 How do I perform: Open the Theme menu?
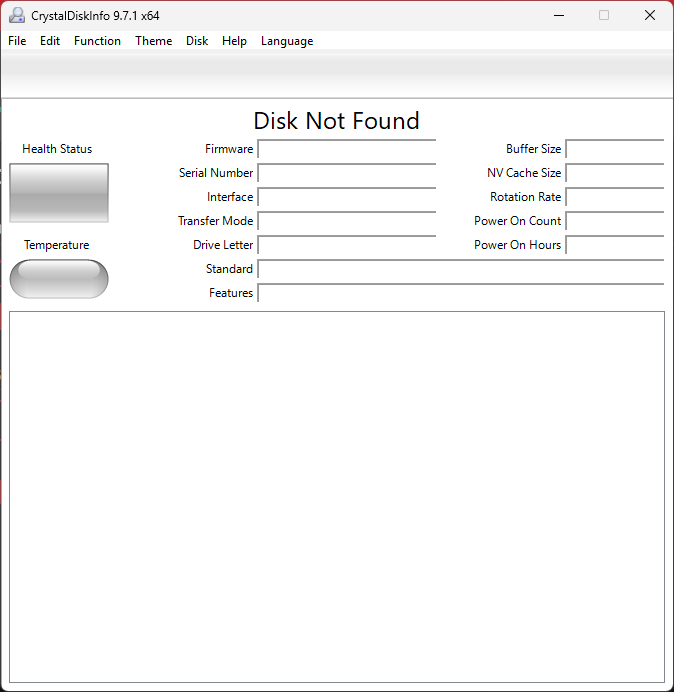coord(153,41)
